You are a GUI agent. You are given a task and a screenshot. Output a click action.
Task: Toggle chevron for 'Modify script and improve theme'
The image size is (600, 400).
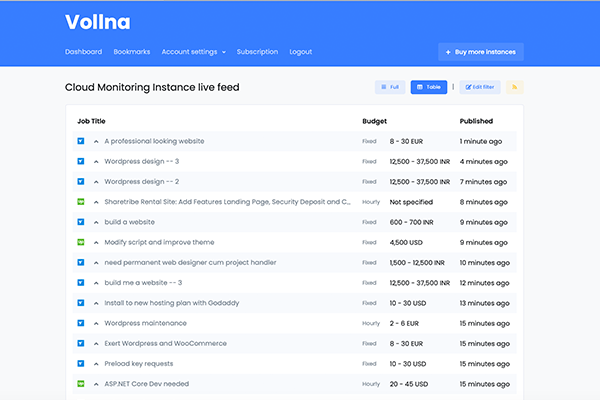tap(96, 243)
